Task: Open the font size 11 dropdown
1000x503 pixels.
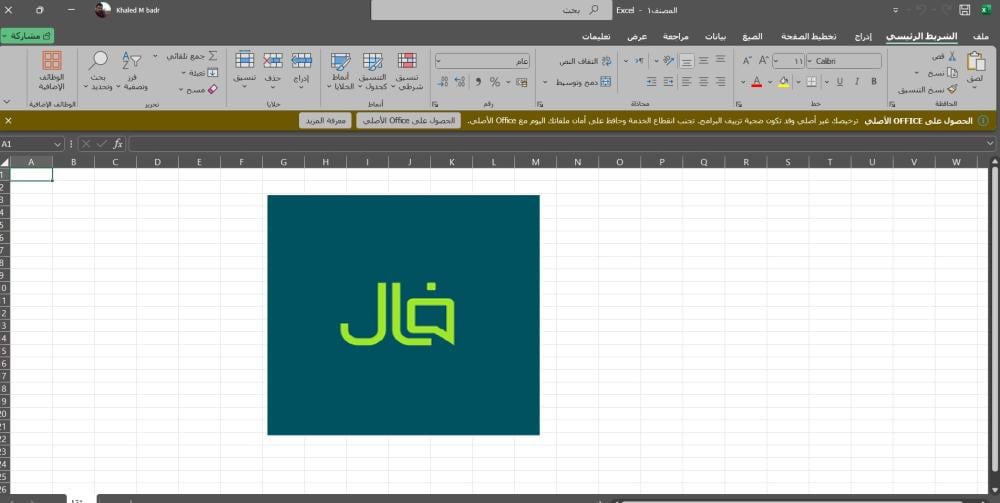Action: point(776,61)
